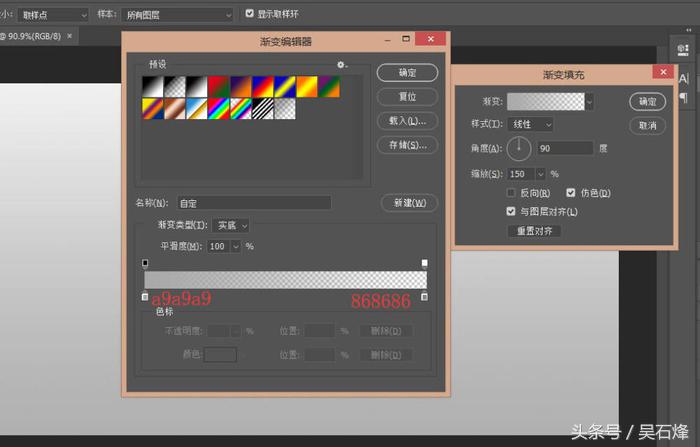The height and width of the screenshot is (447, 700).
Task: Click the 重置对齐 reset alignment button
Action: click(534, 231)
